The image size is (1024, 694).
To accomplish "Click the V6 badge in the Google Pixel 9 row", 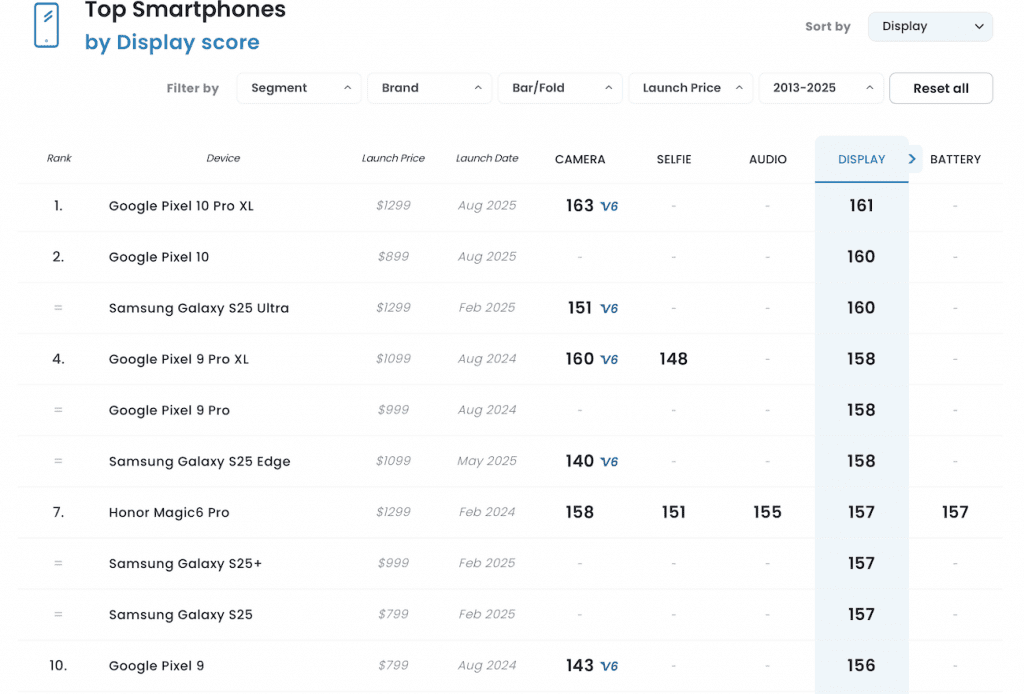I will (609, 666).
